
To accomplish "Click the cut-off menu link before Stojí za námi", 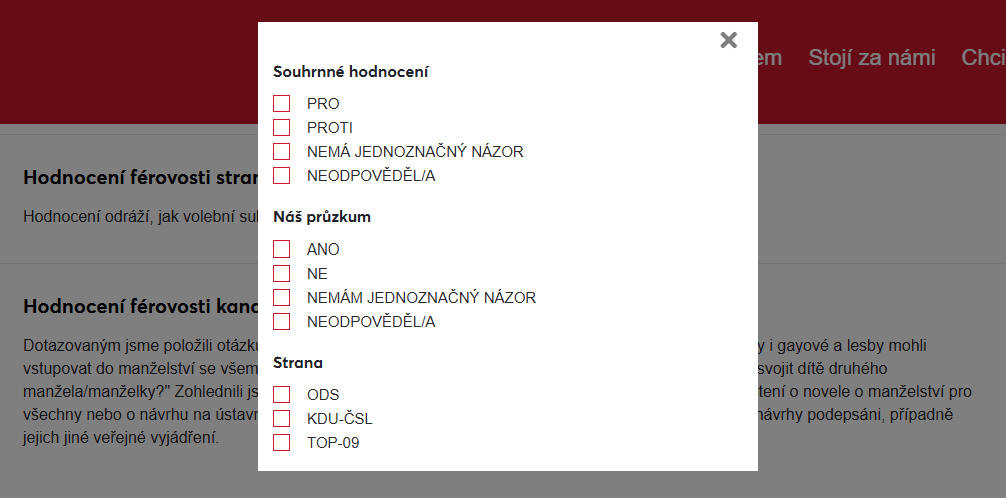I will click(770, 58).
